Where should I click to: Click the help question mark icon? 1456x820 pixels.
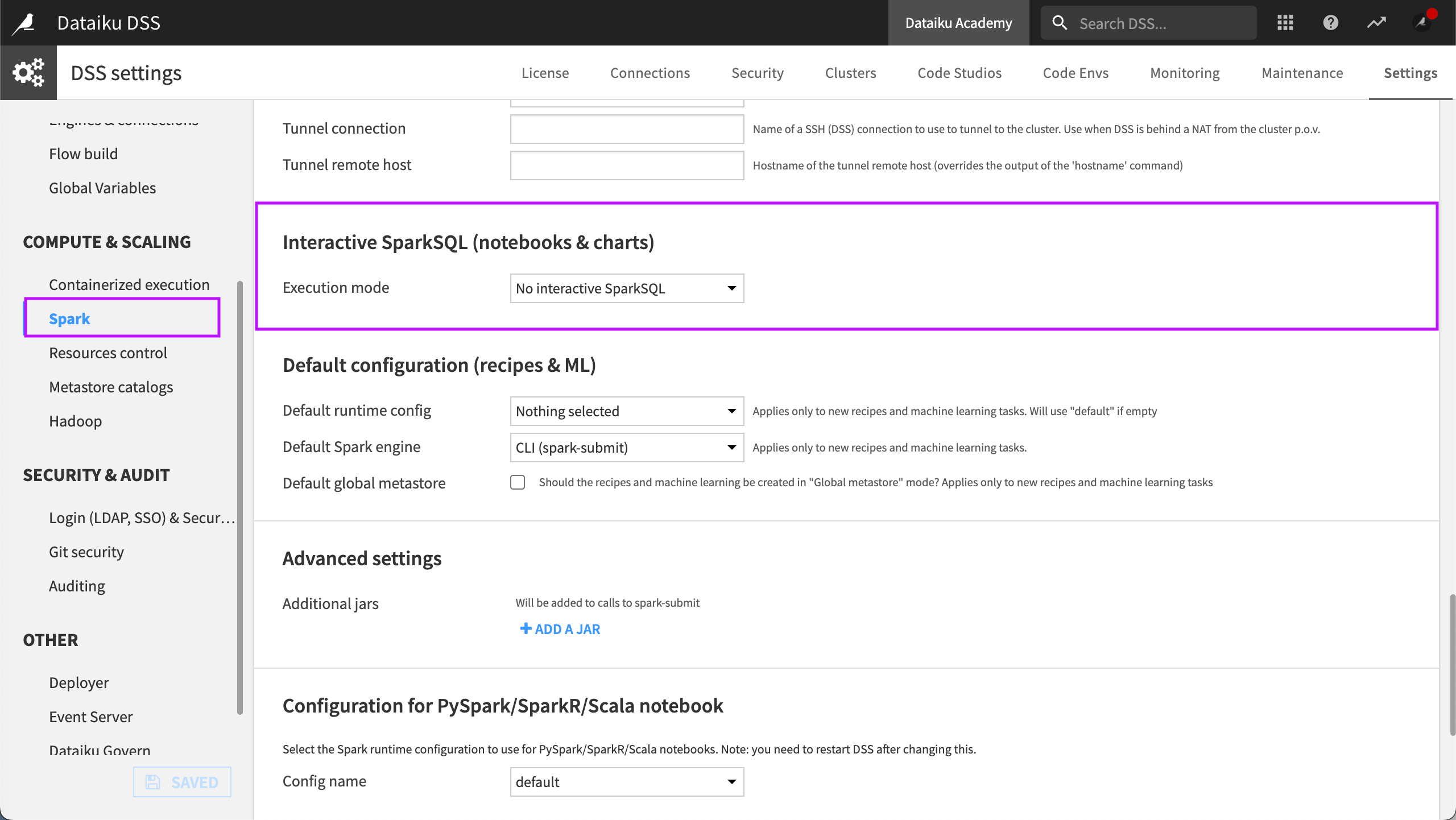coord(1331,22)
